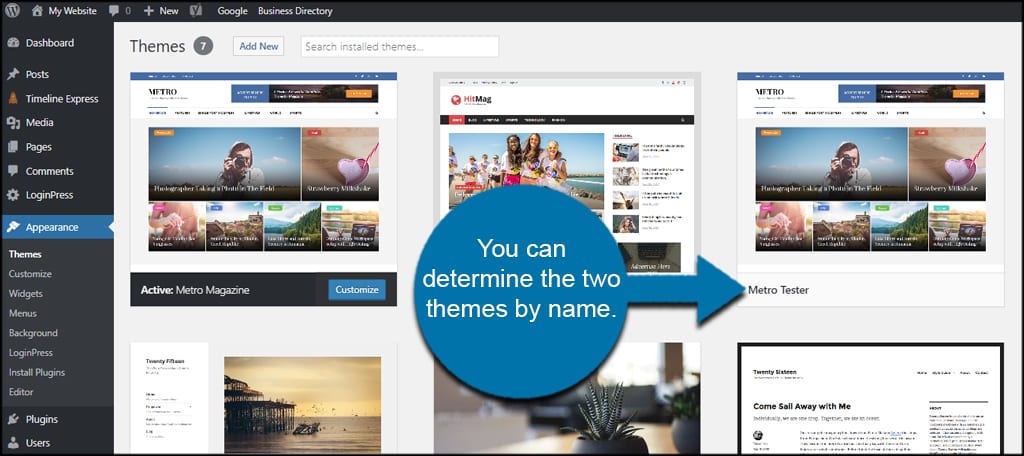Click the Pages icon in sidebar
This screenshot has width=1024, height=456.
(13, 147)
